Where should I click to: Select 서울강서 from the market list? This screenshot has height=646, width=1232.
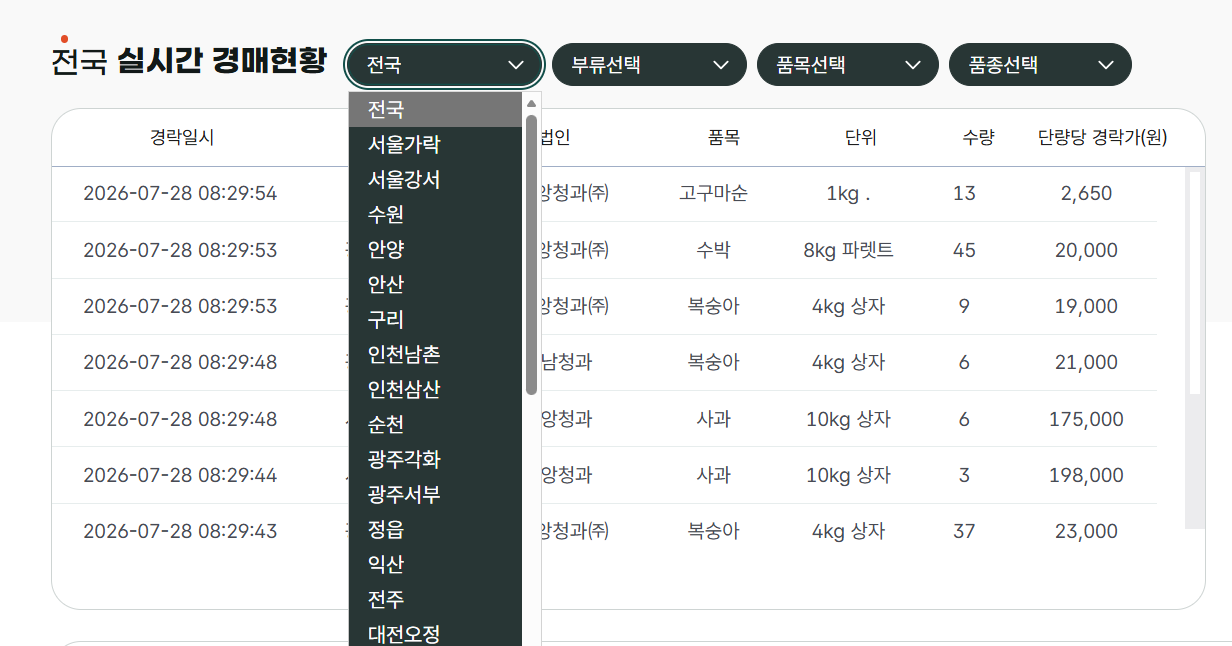coord(435,180)
